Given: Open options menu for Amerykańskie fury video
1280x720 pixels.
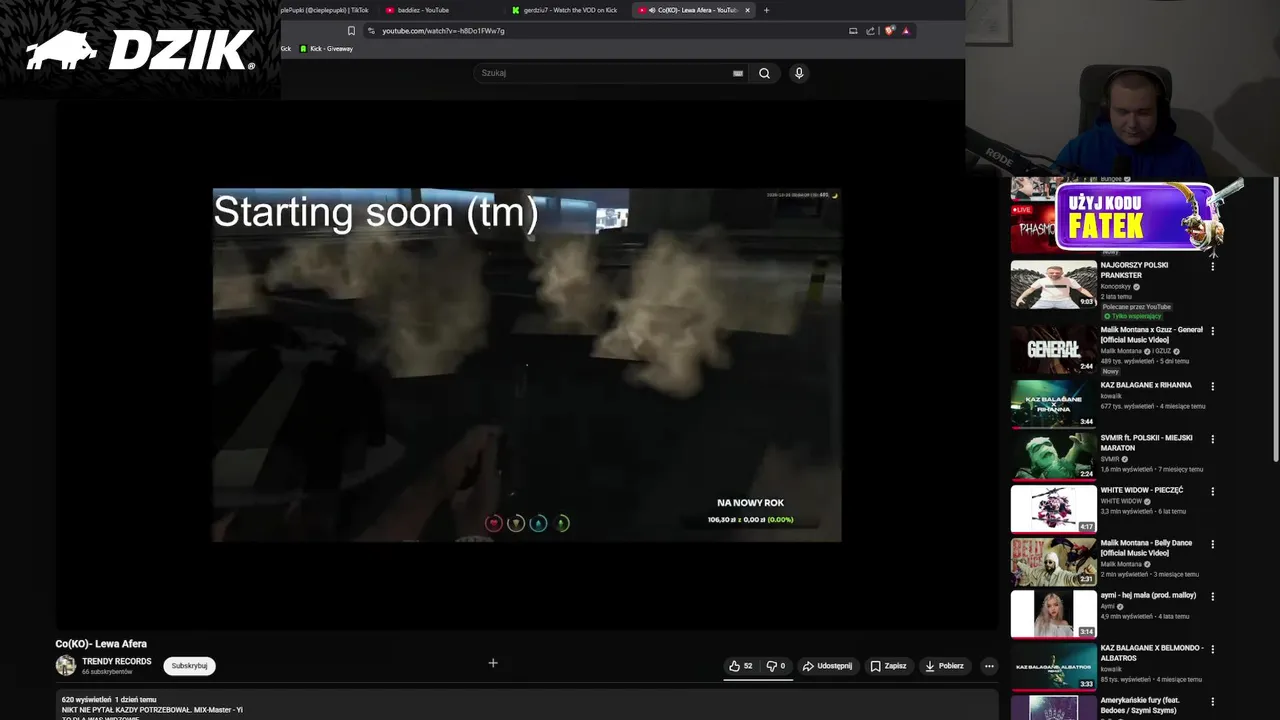Looking at the screenshot, I should tap(1213, 702).
